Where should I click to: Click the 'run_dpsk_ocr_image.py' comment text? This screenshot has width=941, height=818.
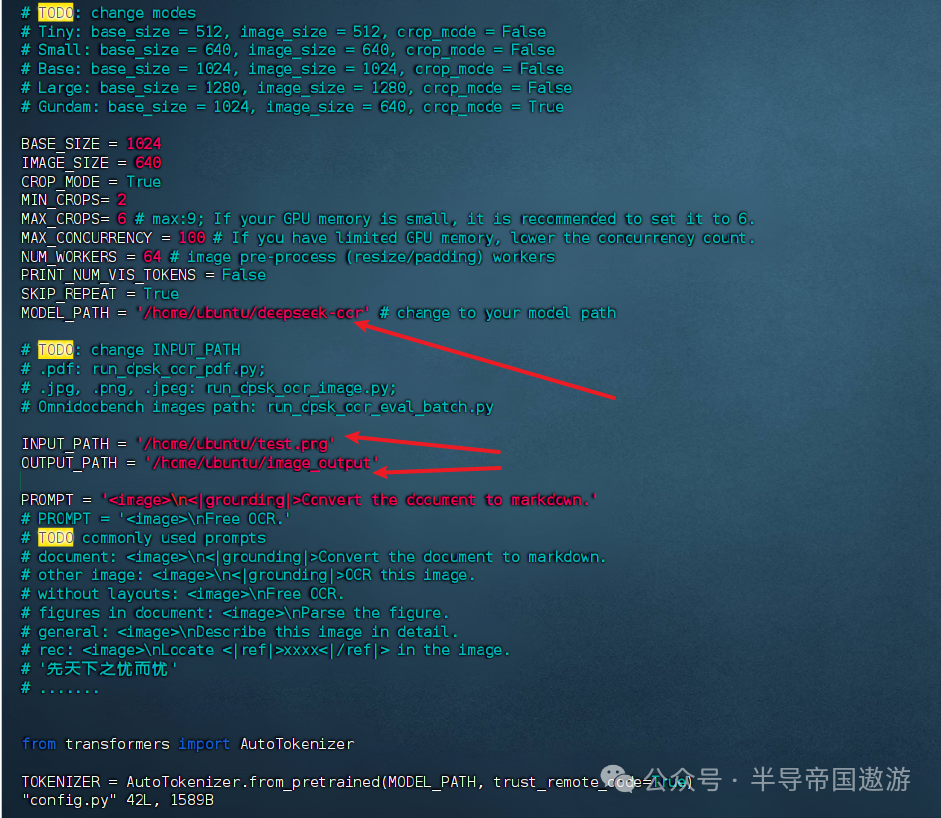[x=301, y=388]
